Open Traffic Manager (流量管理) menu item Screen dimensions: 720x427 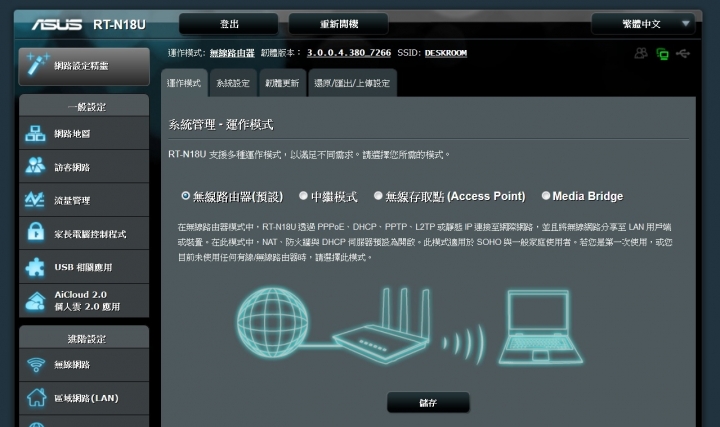coord(84,200)
